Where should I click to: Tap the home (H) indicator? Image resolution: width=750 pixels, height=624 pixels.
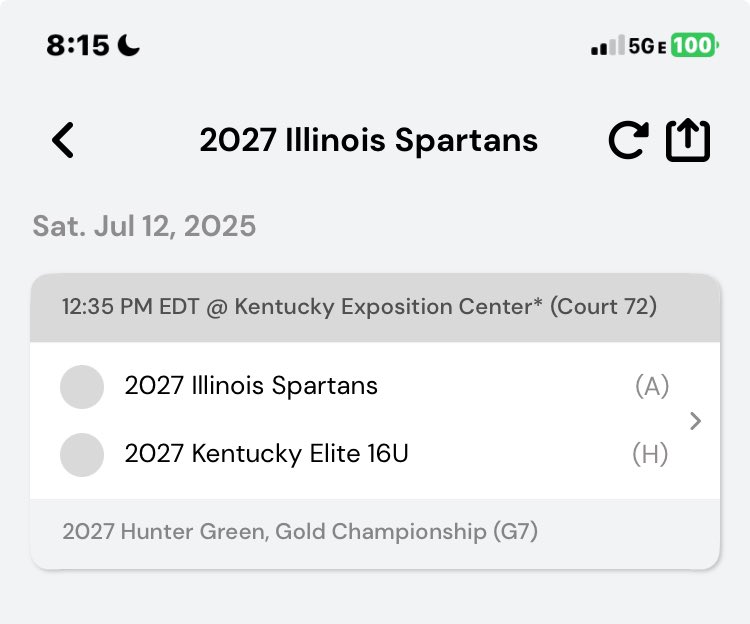(650, 454)
